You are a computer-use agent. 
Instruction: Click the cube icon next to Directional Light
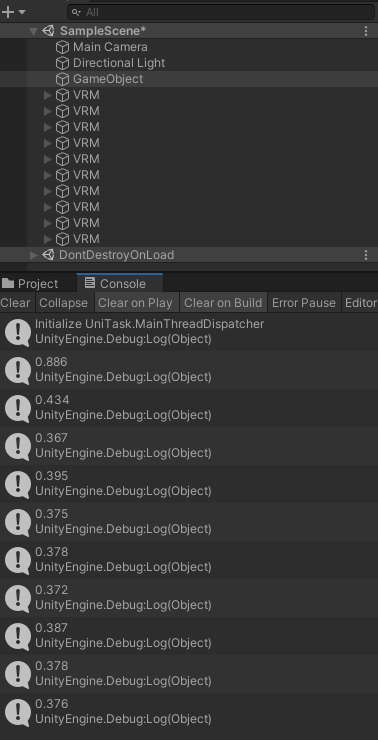click(62, 63)
